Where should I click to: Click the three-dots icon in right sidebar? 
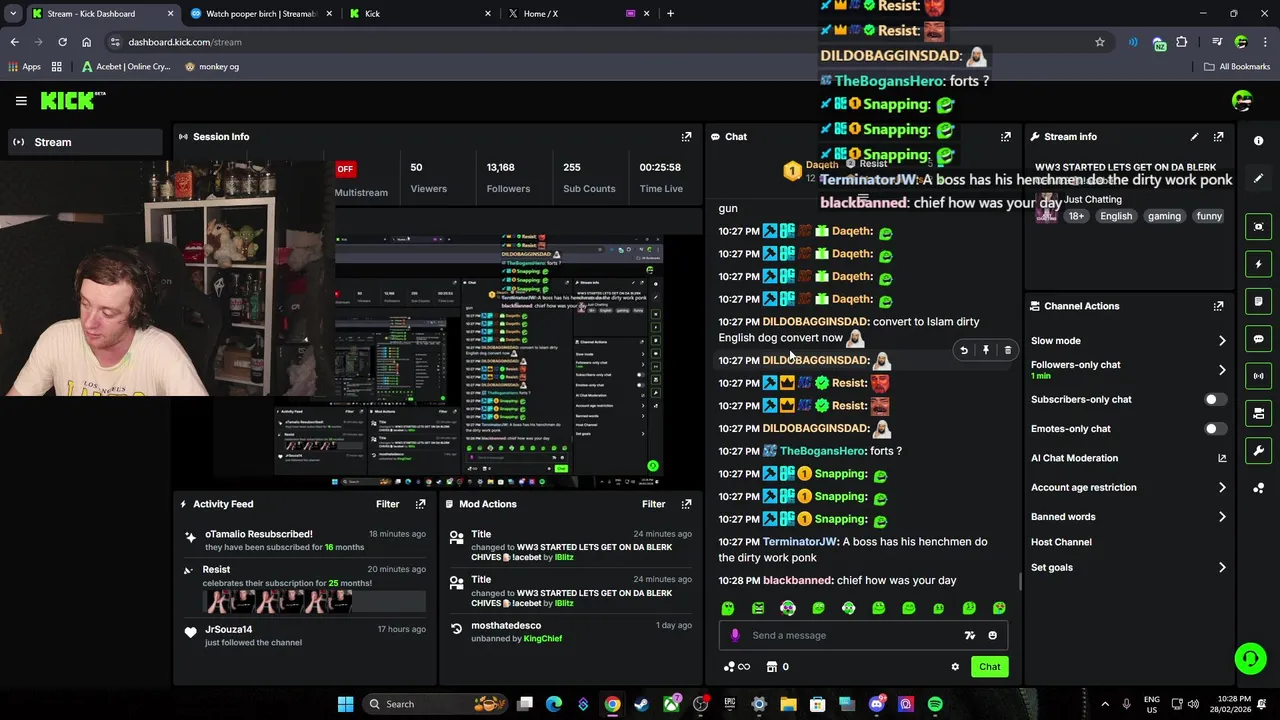coord(1258,488)
